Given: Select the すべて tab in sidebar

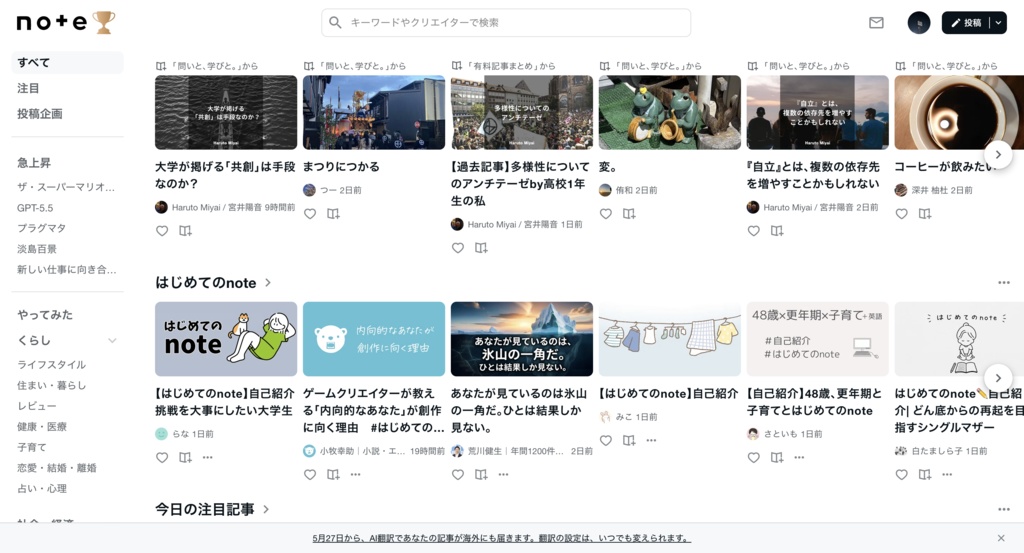Looking at the screenshot, I should (x=67, y=63).
